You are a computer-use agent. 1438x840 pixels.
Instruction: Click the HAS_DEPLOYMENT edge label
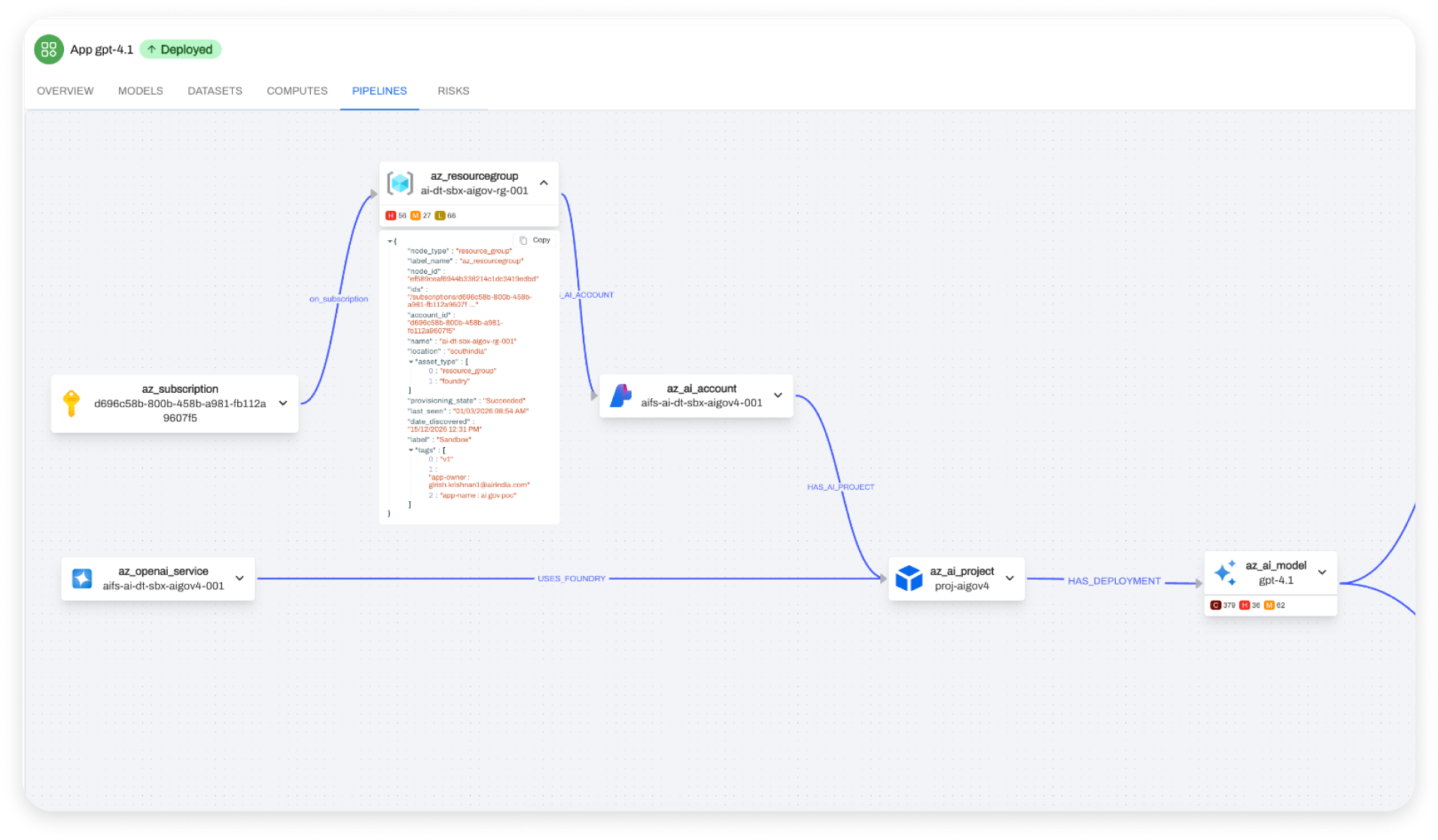(1114, 581)
